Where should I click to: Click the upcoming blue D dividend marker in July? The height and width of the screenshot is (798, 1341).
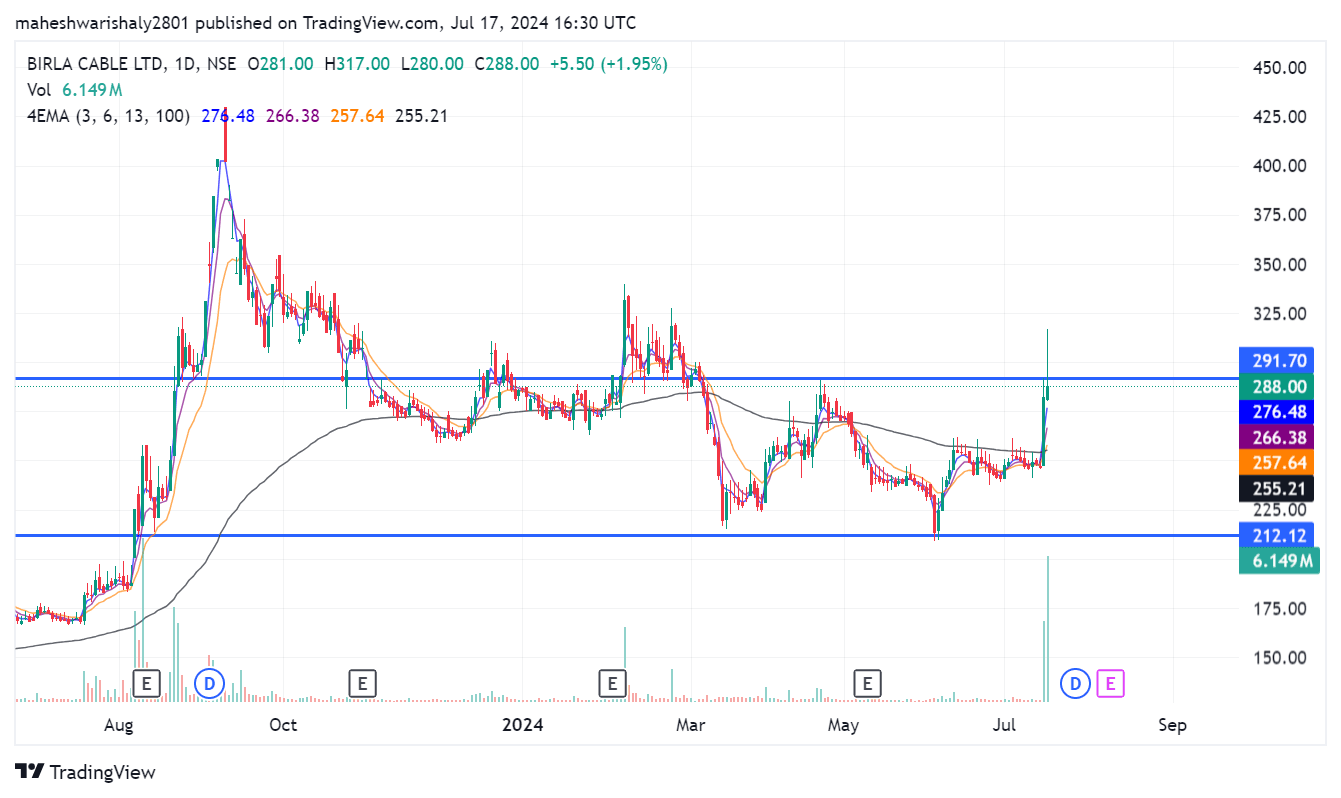pyautogui.click(x=1075, y=684)
